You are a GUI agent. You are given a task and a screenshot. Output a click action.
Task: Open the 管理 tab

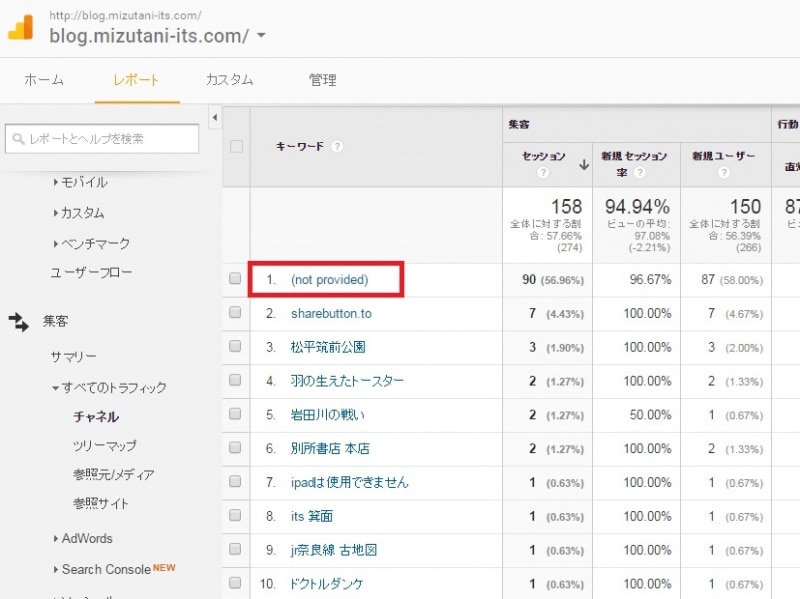[321, 79]
